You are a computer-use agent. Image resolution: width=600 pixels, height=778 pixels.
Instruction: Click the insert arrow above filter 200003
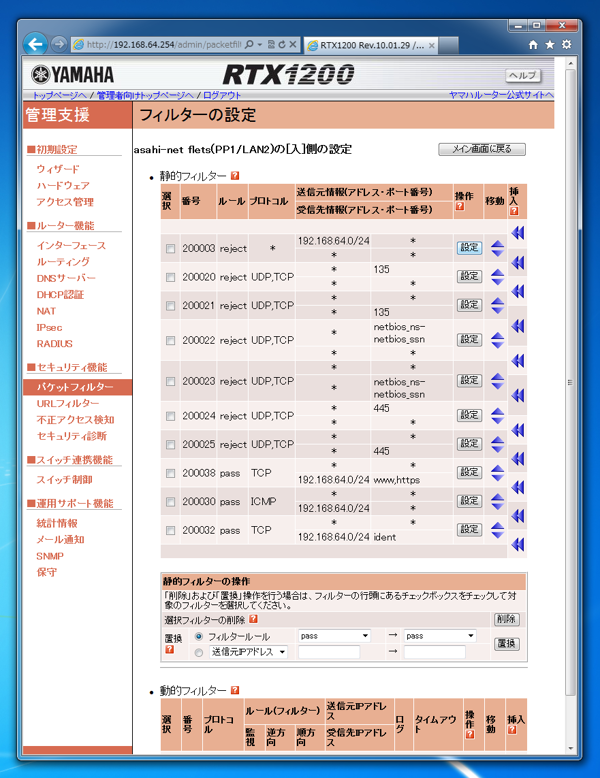[518, 233]
